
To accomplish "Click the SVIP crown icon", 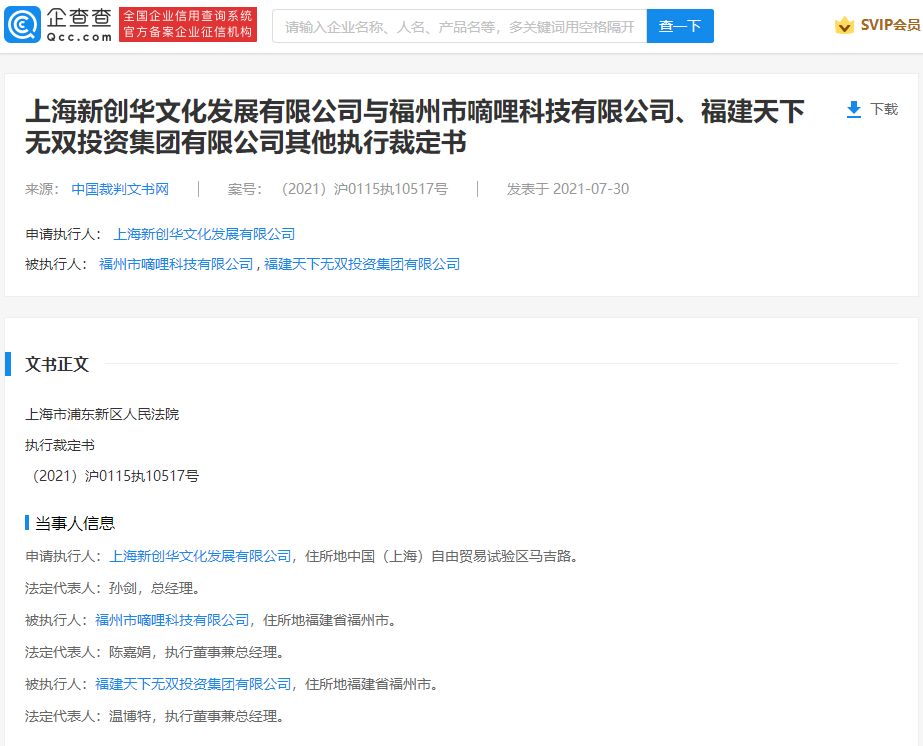I will [844, 25].
